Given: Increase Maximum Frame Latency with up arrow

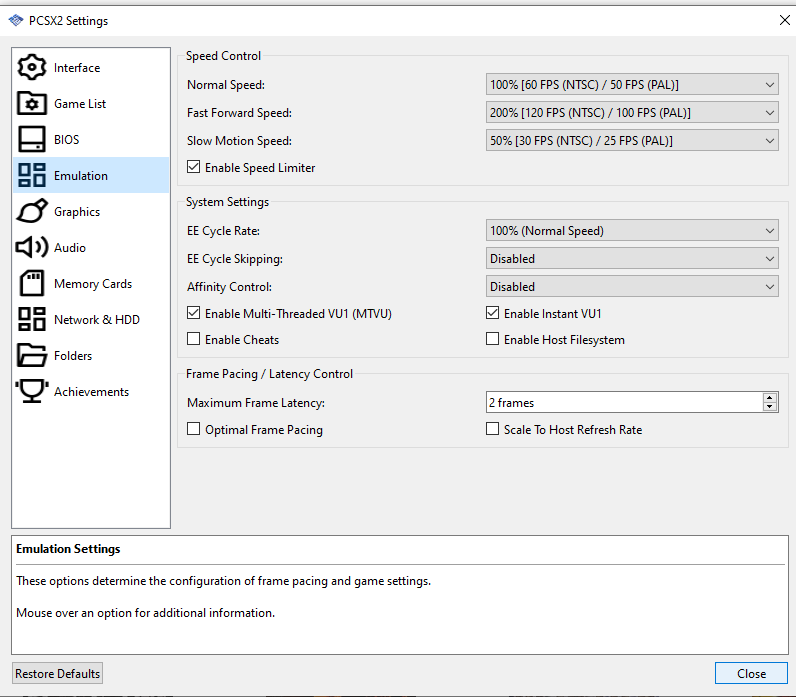Looking at the screenshot, I should pos(770,398).
